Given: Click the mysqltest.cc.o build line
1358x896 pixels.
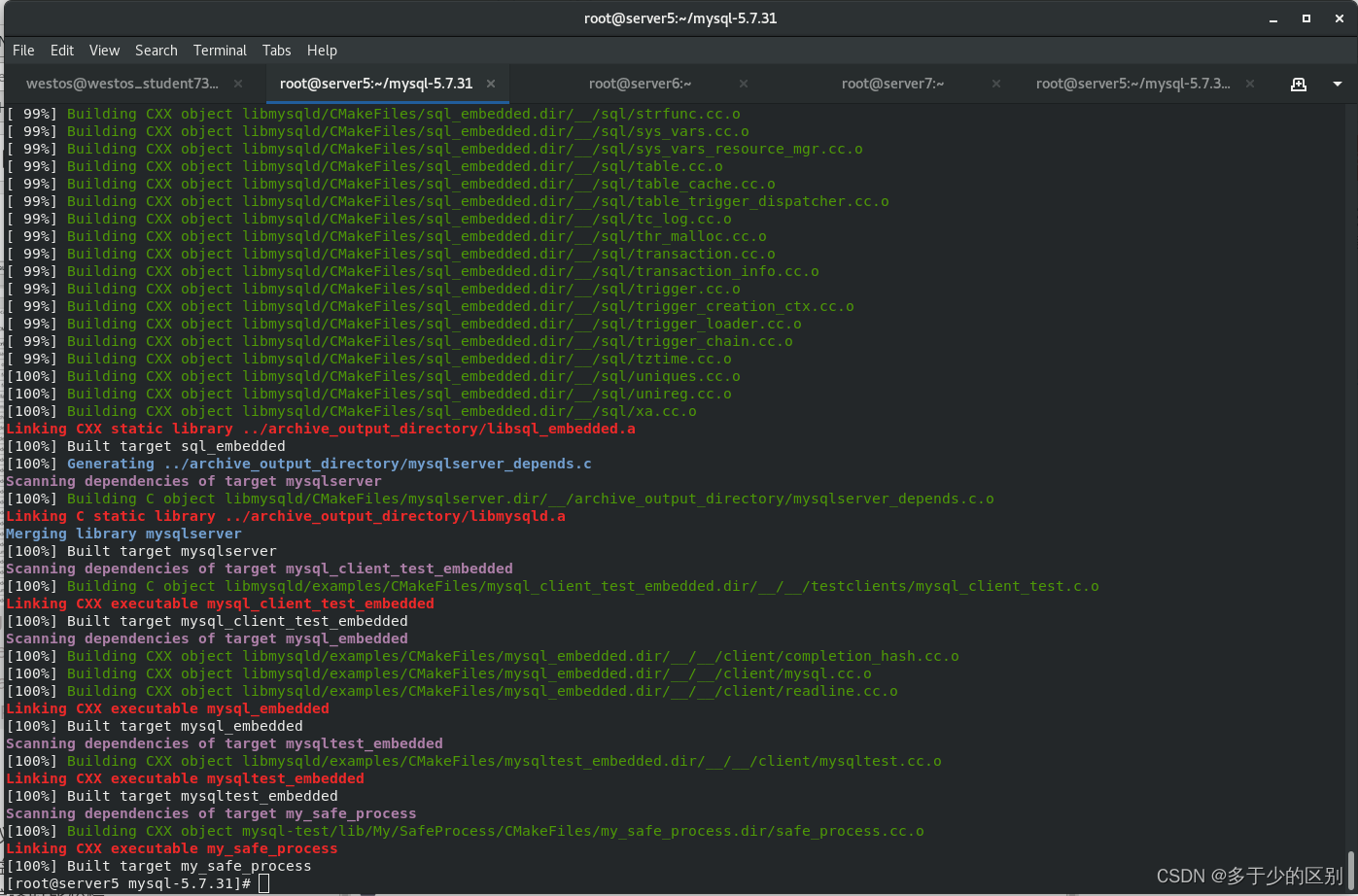Looking at the screenshot, I should tap(473, 761).
